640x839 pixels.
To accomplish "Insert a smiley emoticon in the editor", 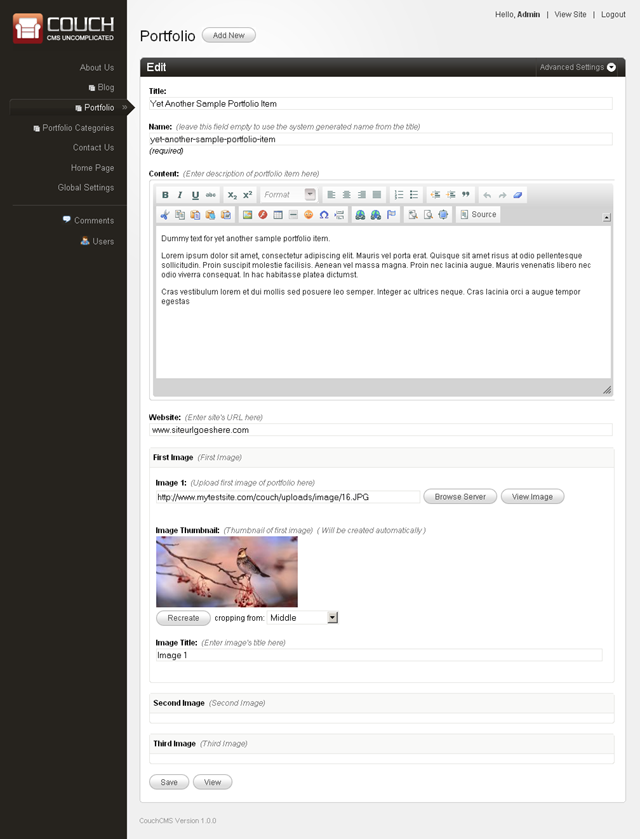I will pos(309,215).
